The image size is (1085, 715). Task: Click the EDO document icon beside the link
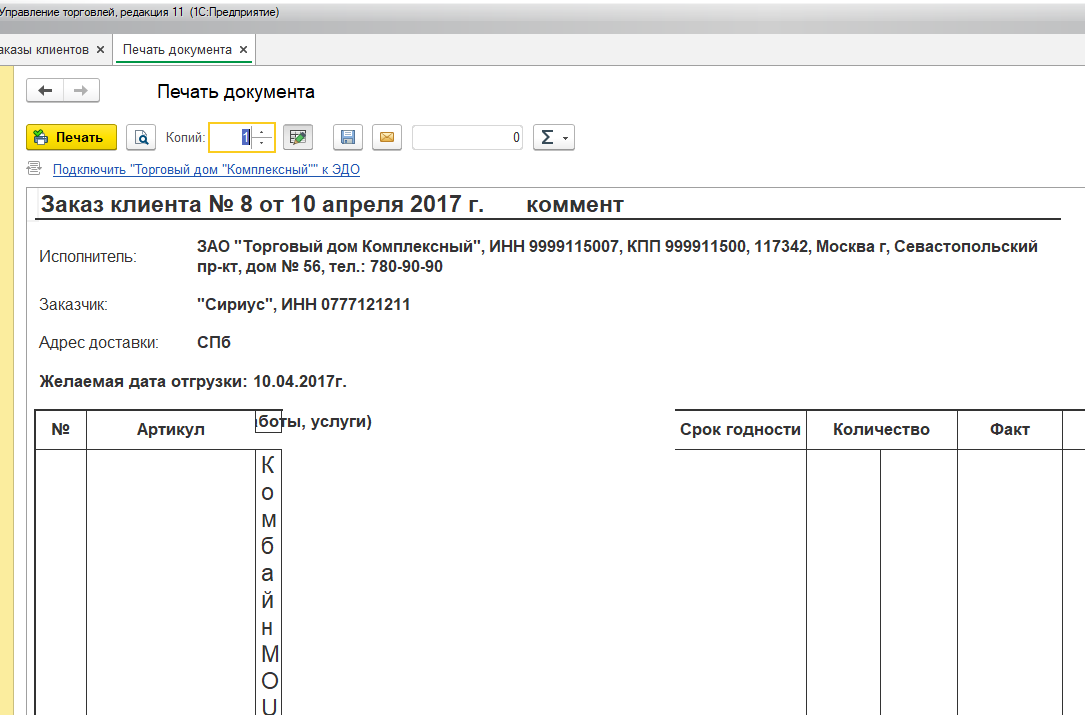pyautogui.click(x=35, y=169)
